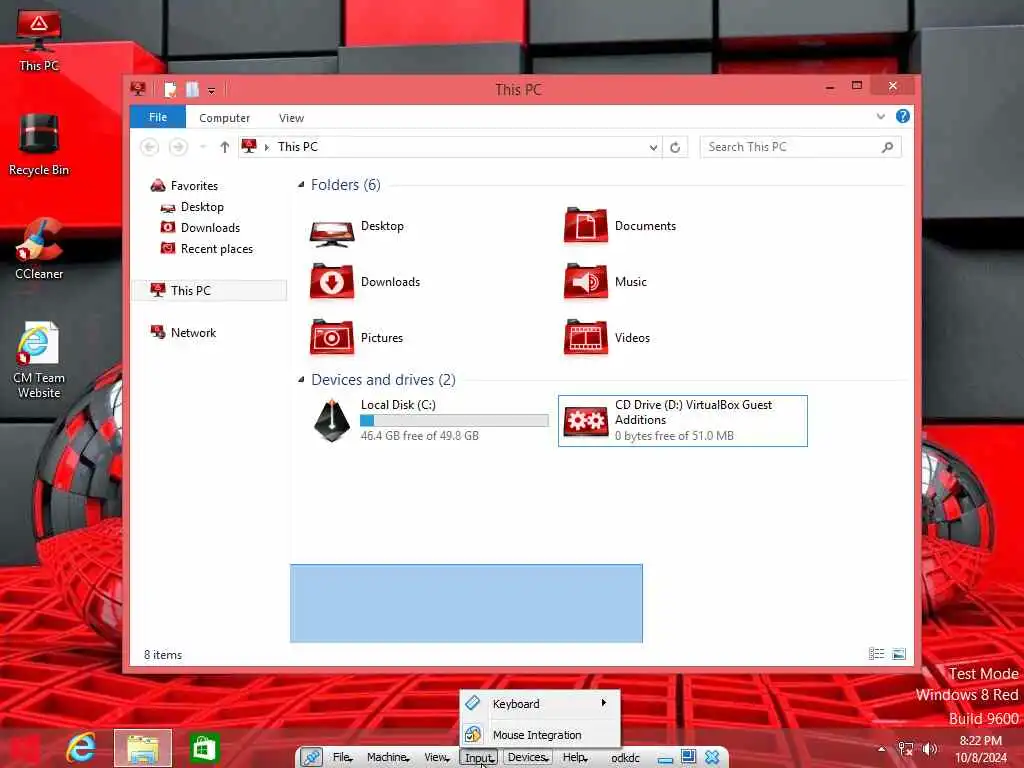Select the Recycle Bin desktop icon
The width and height of the screenshot is (1024, 768).
pos(39,144)
